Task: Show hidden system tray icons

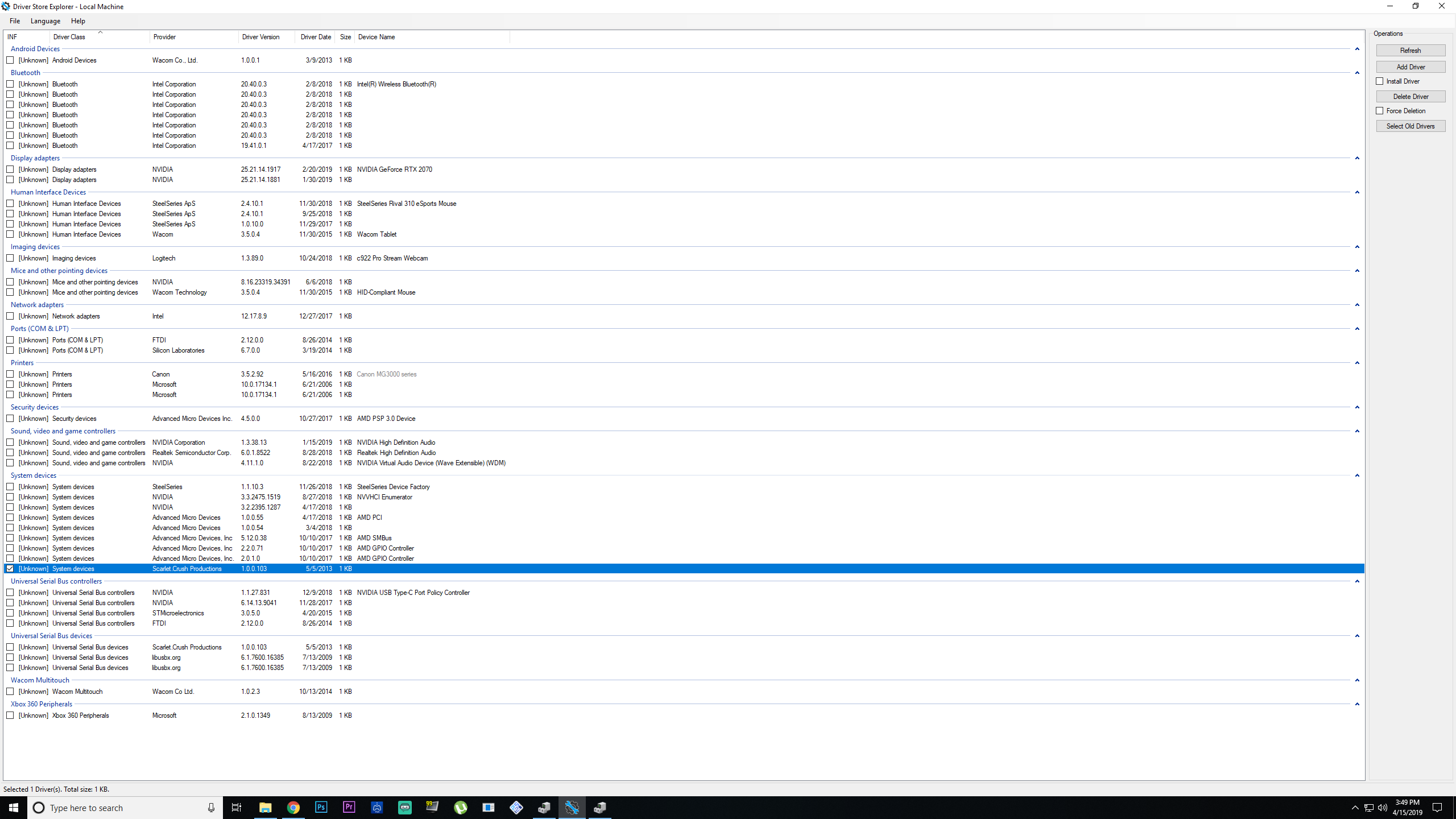Action: click(1355, 808)
